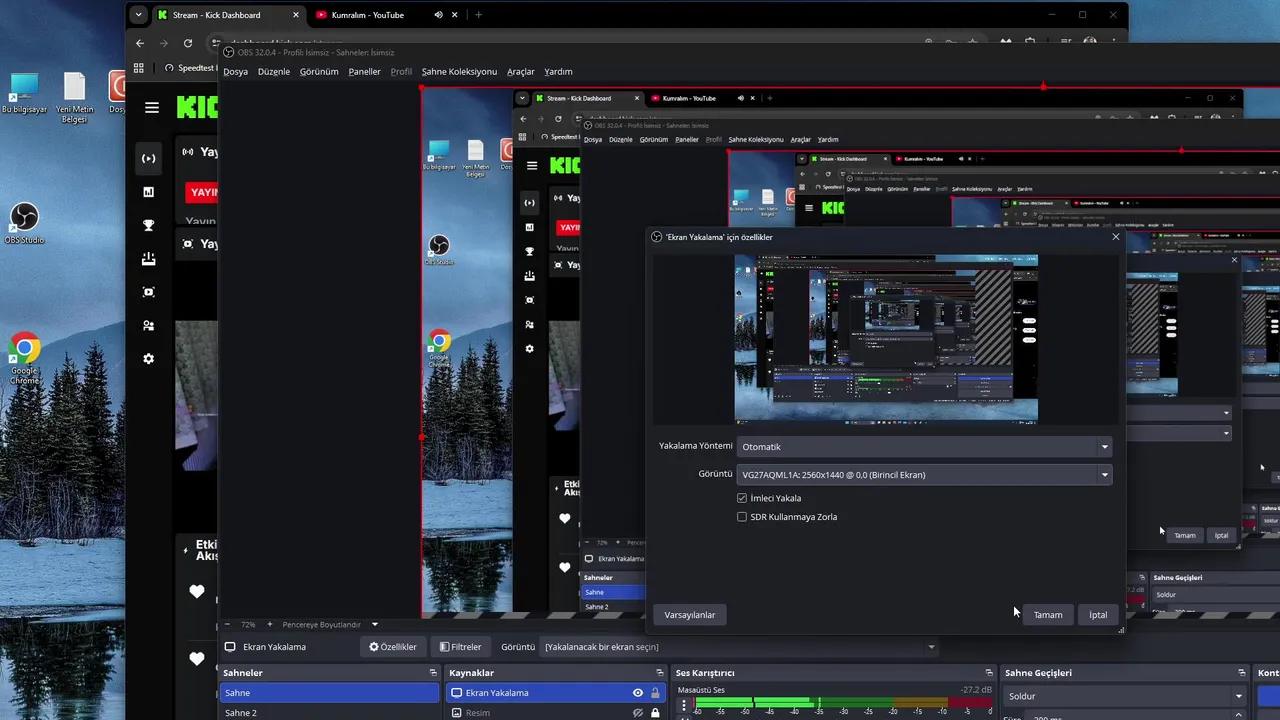Open Filtreler in the source toolbar
The width and height of the screenshot is (1280, 720).
pyautogui.click(x=461, y=647)
